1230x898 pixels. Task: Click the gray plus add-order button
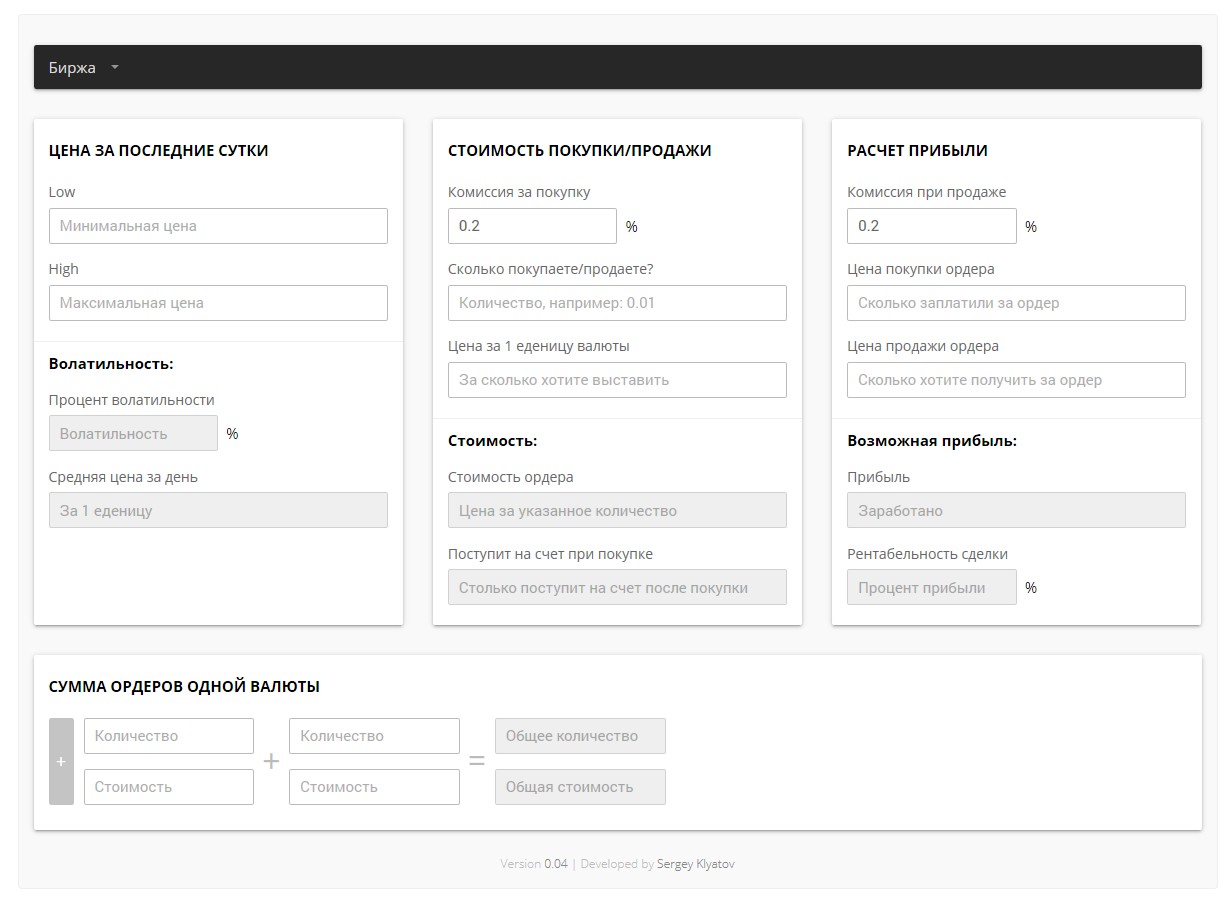coord(61,761)
